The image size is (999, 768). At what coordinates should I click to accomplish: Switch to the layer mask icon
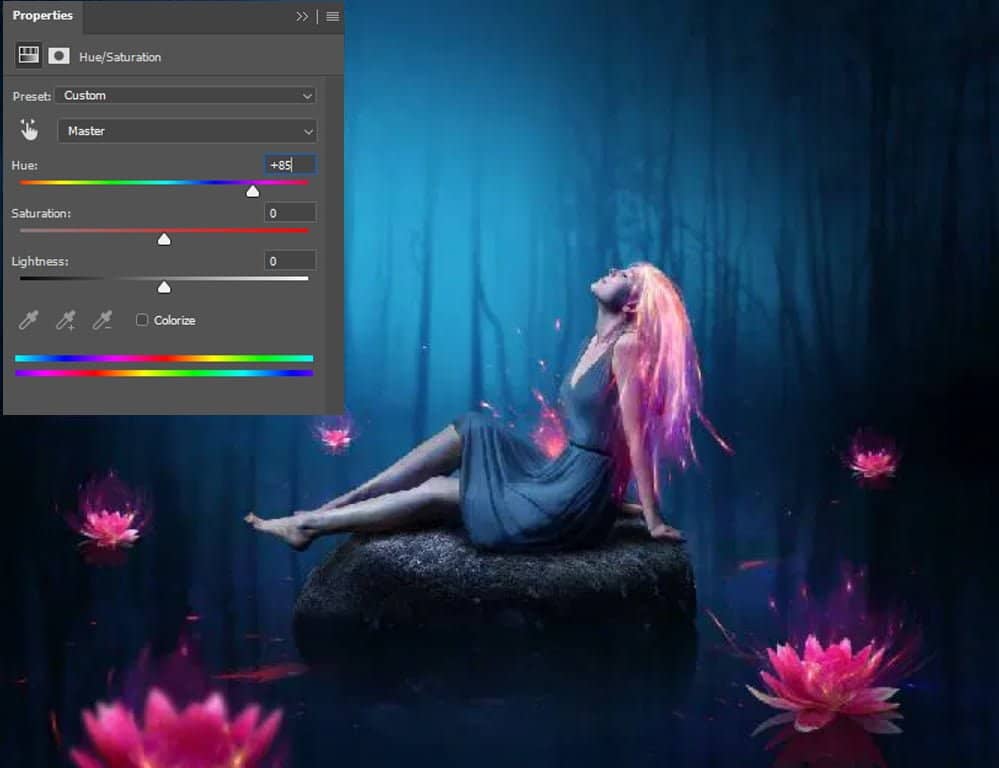[58, 56]
